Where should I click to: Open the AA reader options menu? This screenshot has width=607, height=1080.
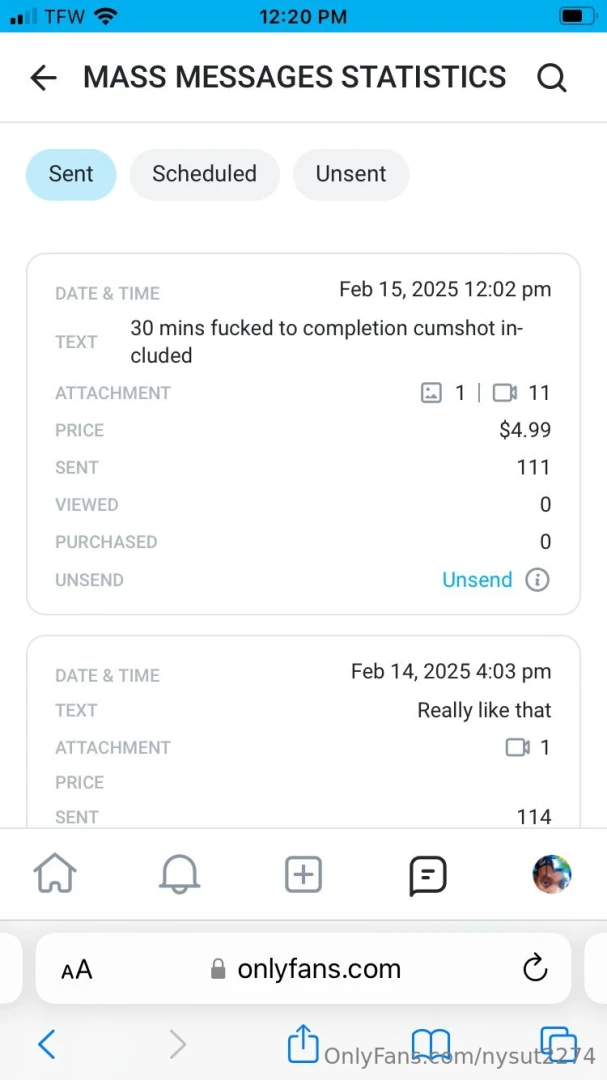click(76, 970)
